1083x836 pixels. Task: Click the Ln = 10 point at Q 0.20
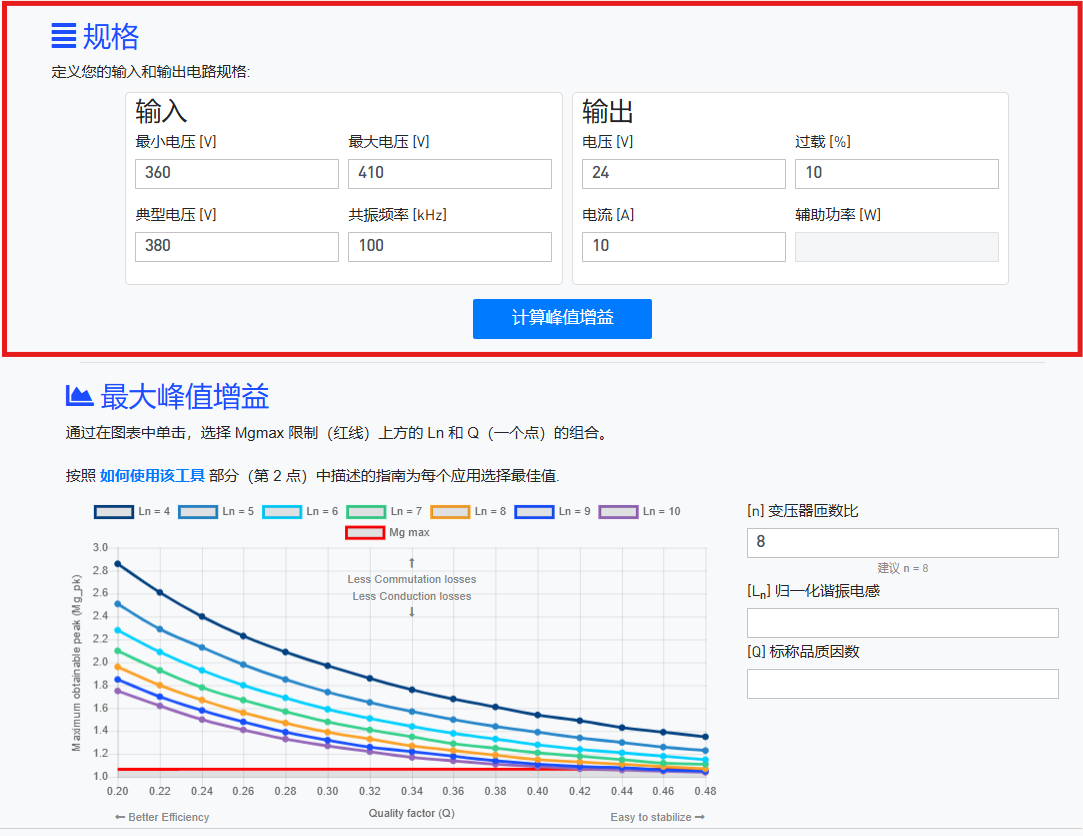(x=117, y=690)
